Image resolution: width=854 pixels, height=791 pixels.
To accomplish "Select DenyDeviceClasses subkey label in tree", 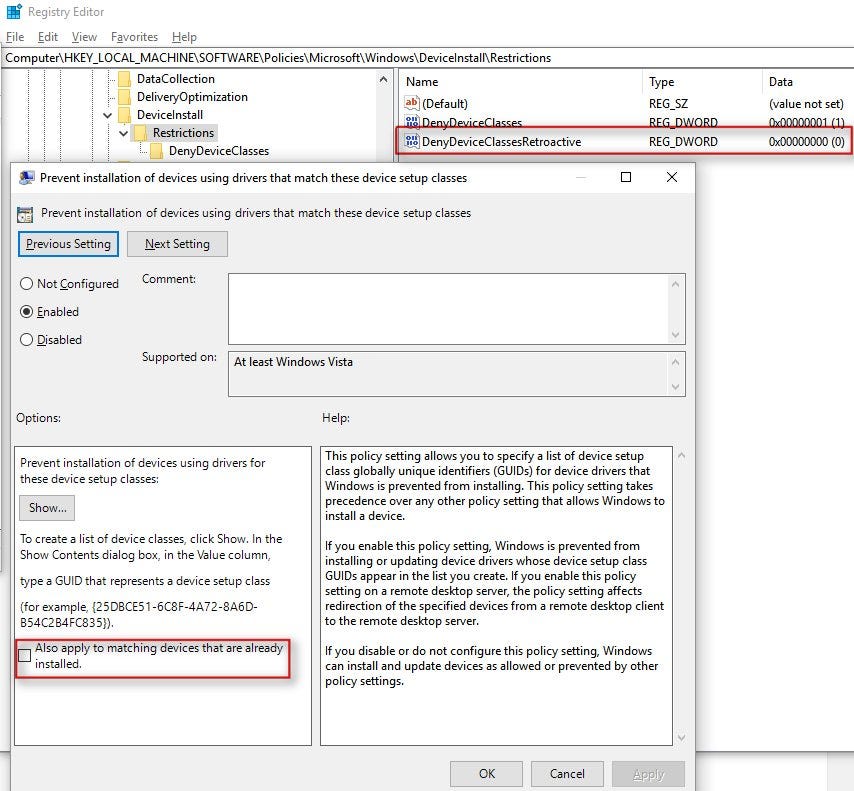I will click(218, 151).
